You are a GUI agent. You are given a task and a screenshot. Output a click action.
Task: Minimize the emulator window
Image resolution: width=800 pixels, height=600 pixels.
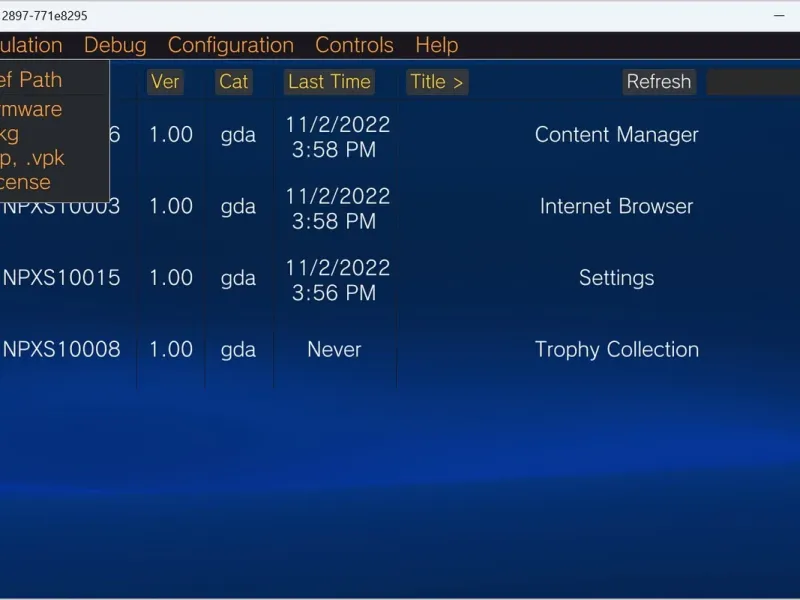click(x=779, y=16)
